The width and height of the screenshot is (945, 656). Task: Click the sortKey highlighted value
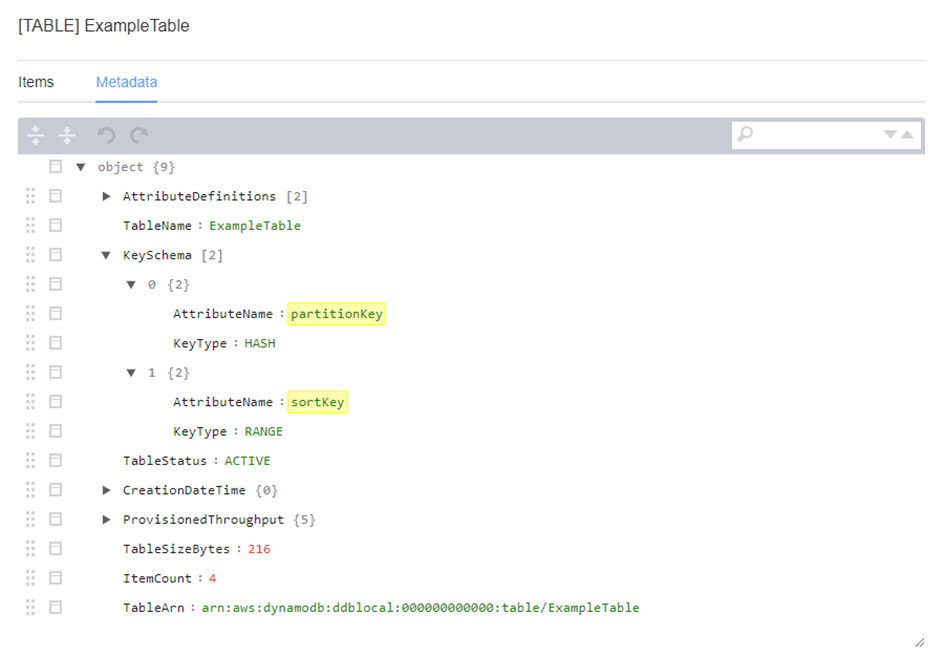click(x=318, y=402)
